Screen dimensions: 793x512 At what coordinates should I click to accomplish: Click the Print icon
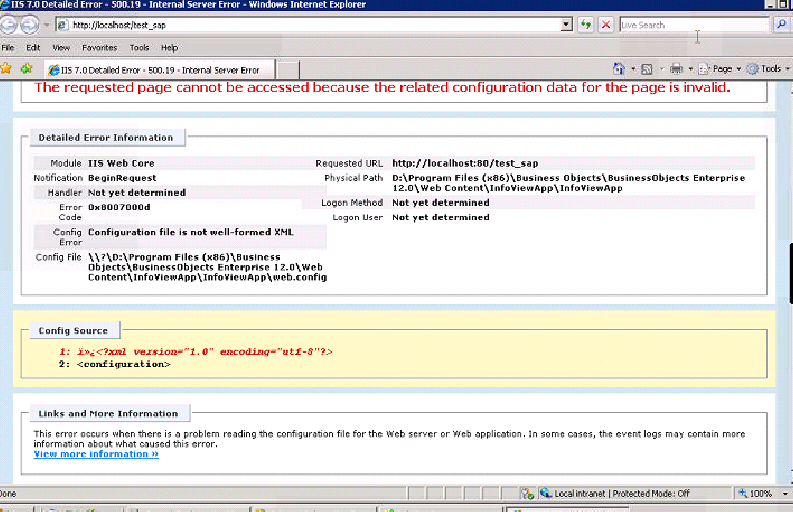point(676,69)
